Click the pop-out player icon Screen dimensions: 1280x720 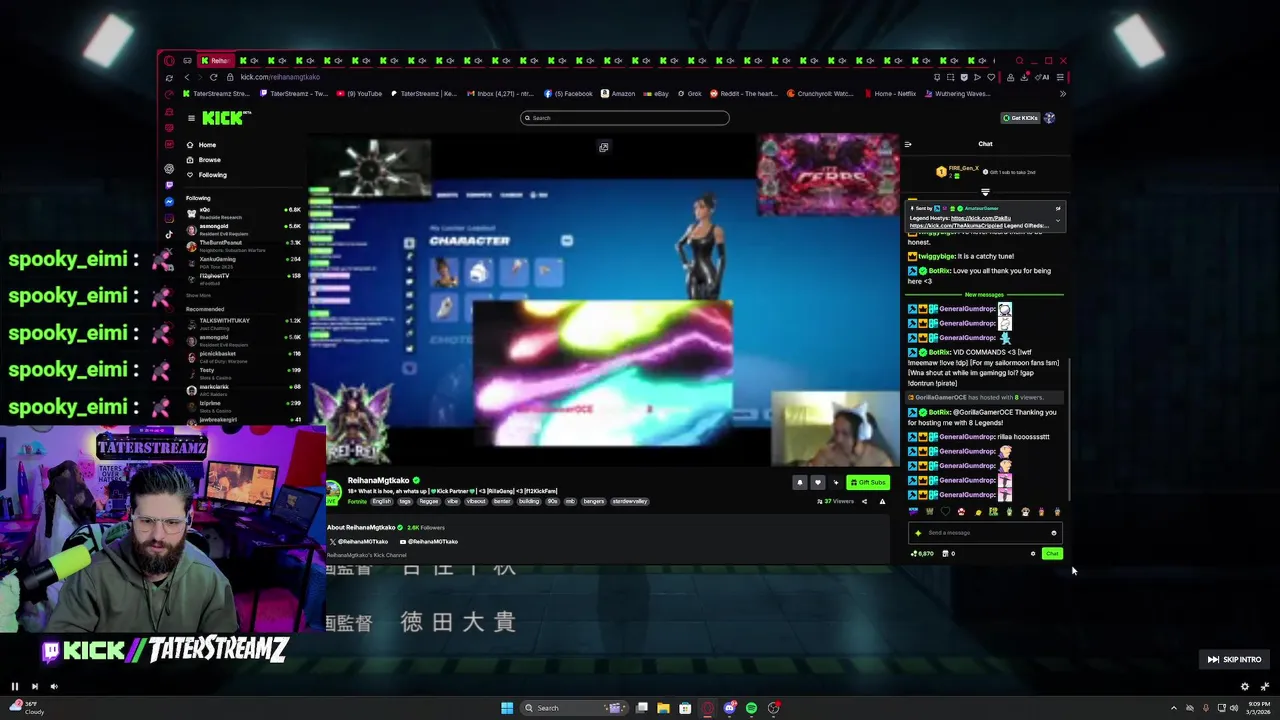[604, 147]
